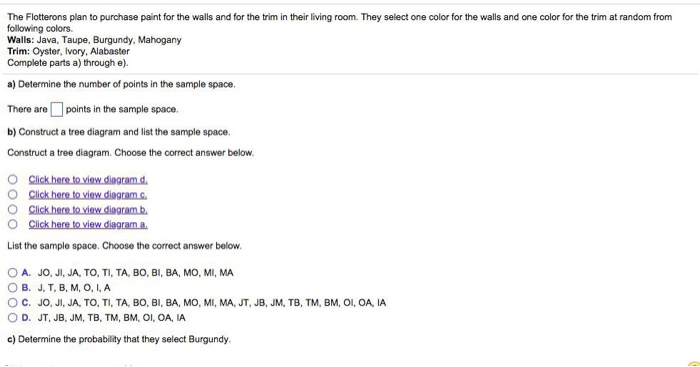Choose radio button for answer option C
This screenshot has height=367, width=700.
(12, 303)
